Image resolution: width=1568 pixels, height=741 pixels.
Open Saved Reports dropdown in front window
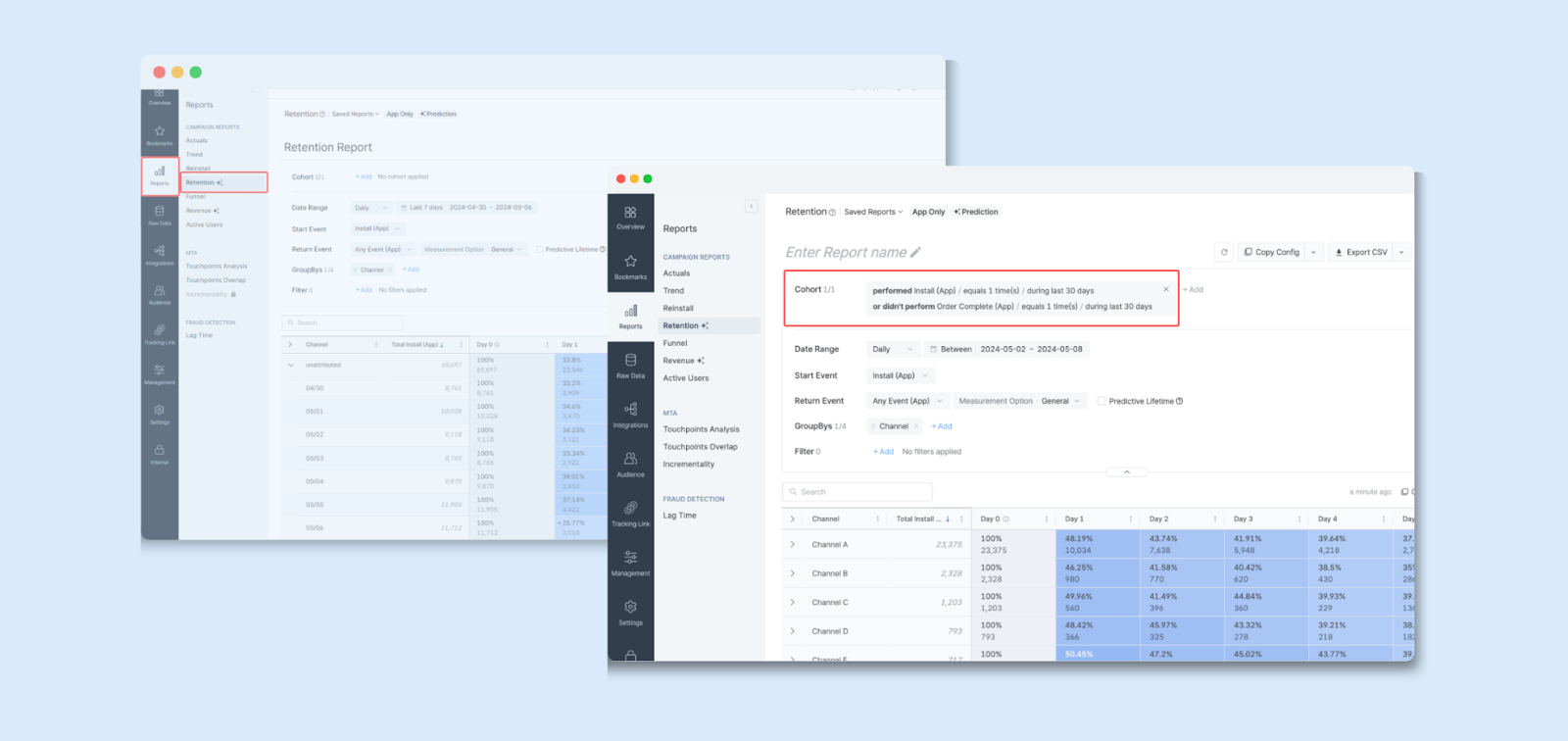873,212
